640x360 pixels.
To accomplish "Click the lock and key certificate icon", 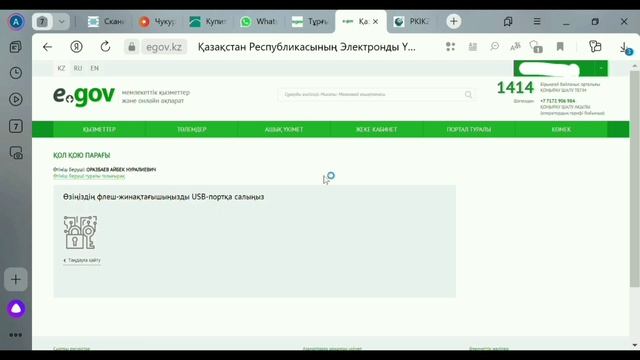I will coord(80,233).
